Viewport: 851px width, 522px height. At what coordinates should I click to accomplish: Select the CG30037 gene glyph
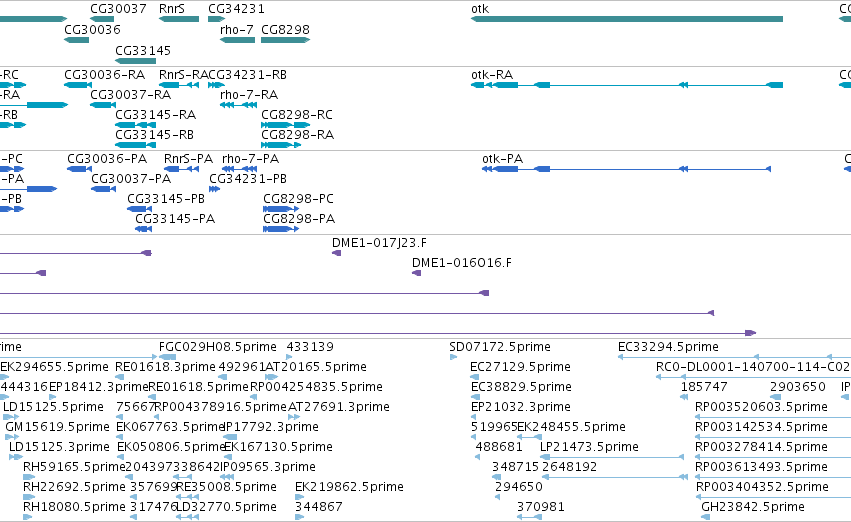[x=102, y=19]
